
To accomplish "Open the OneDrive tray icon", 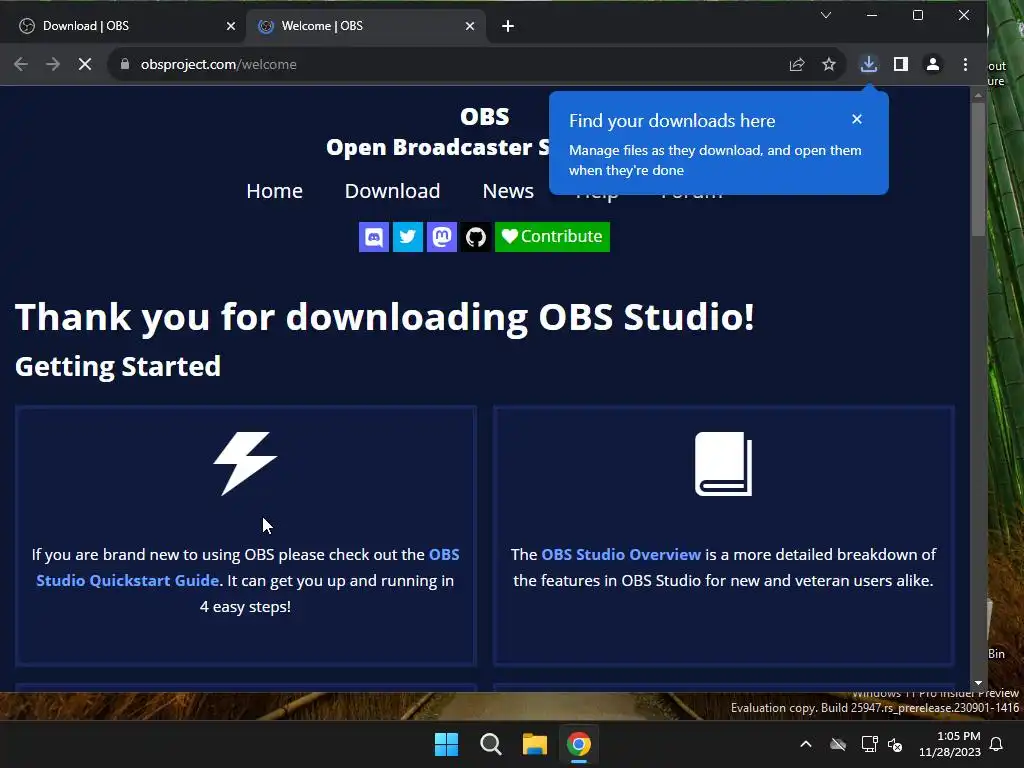I will [x=838, y=744].
